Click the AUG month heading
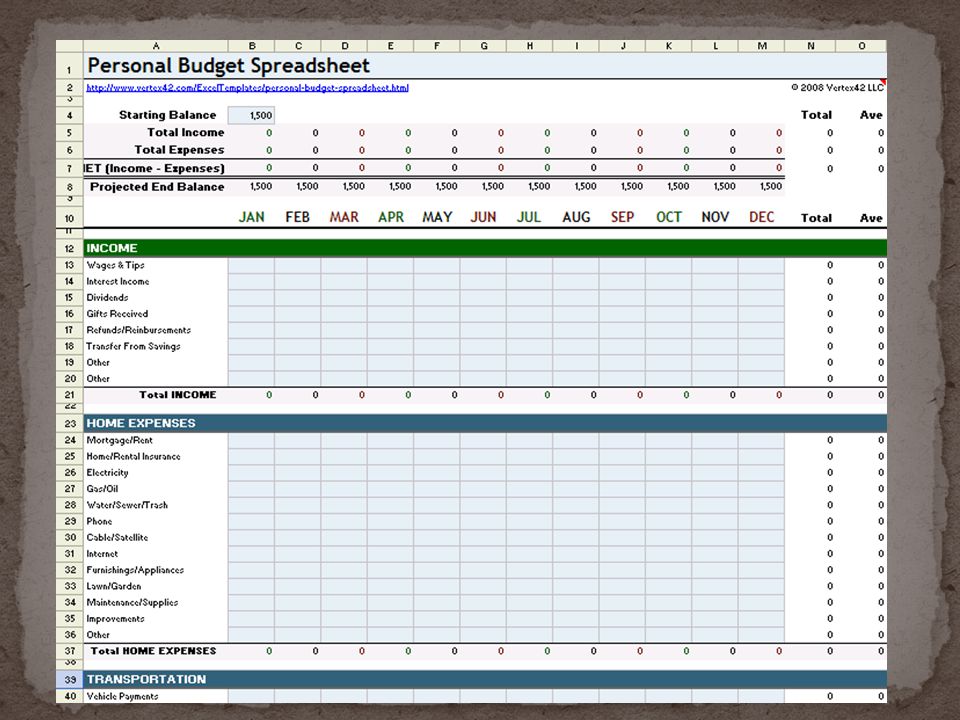The height and width of the screenshot is (720, 960). coord(576,217)
